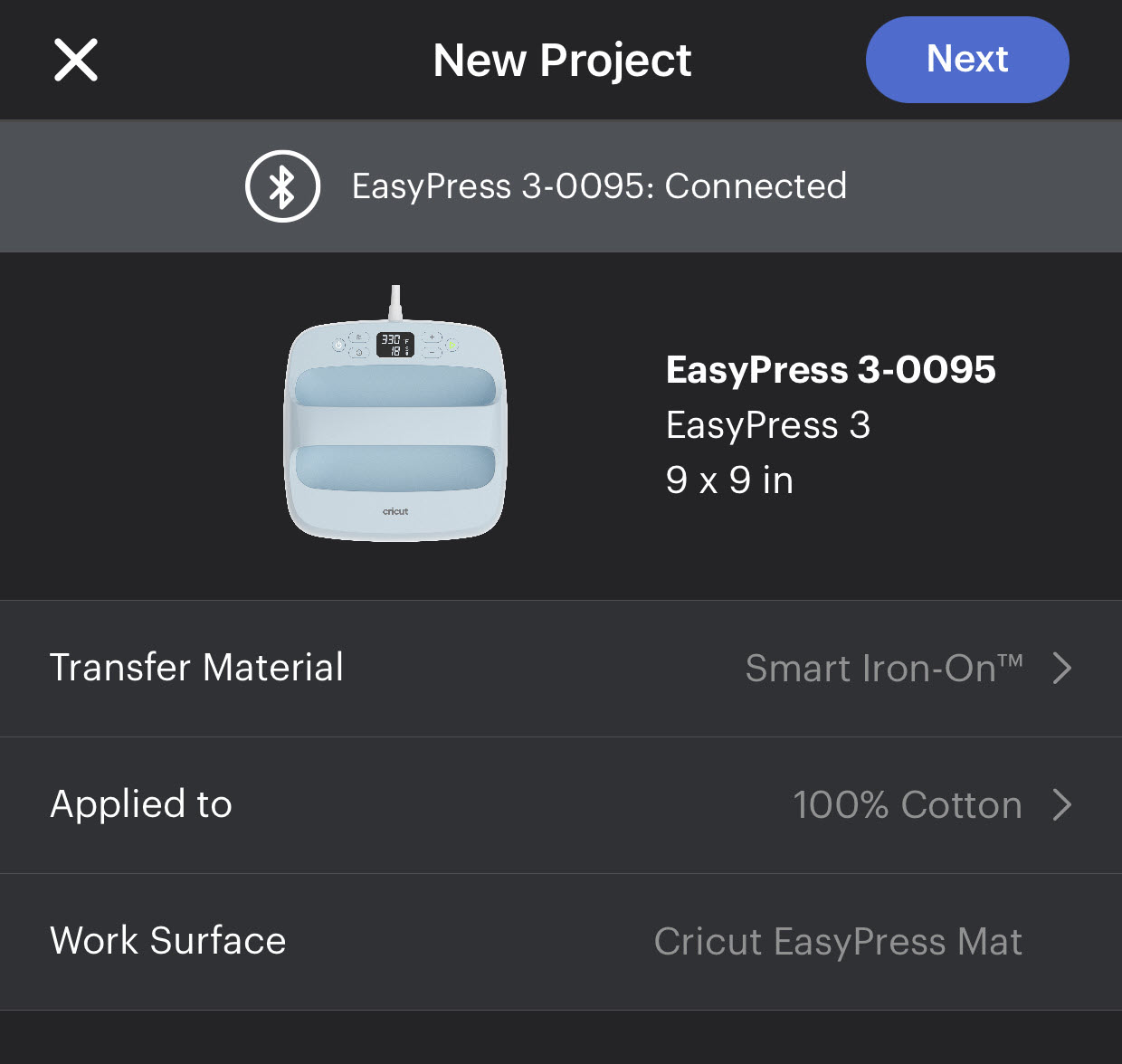Tap the Work Surface row label
The image size is (1122, 1064).
168,941
